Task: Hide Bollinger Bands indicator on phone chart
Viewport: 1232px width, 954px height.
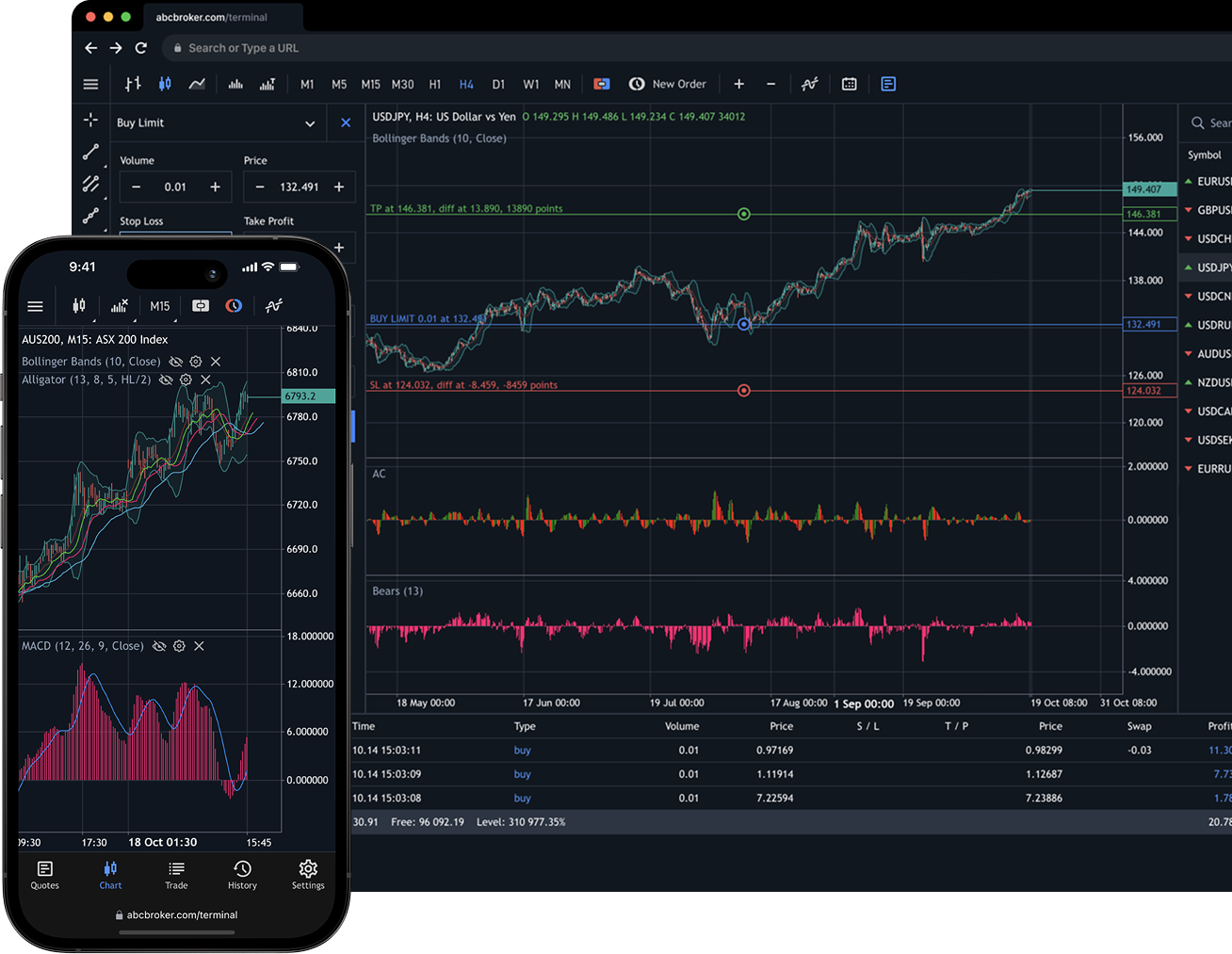Action: tap(176, 362)
